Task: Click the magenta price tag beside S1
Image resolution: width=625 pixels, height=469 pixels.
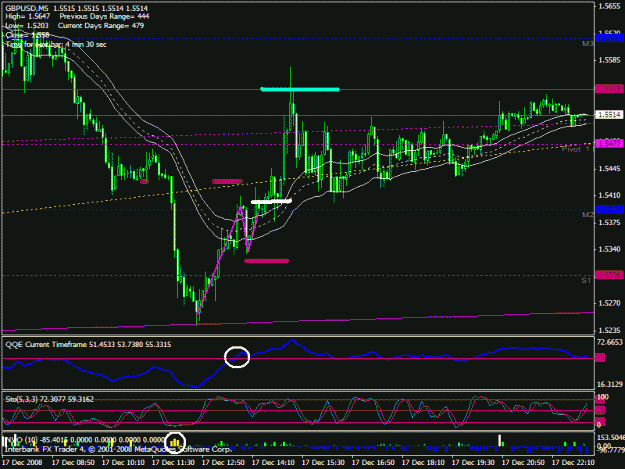Action: click(x=609, y=275)
